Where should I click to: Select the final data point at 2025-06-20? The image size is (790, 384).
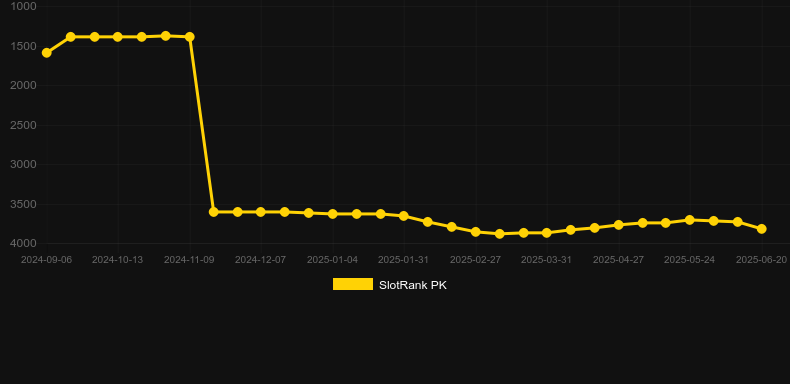pos(762,229)
